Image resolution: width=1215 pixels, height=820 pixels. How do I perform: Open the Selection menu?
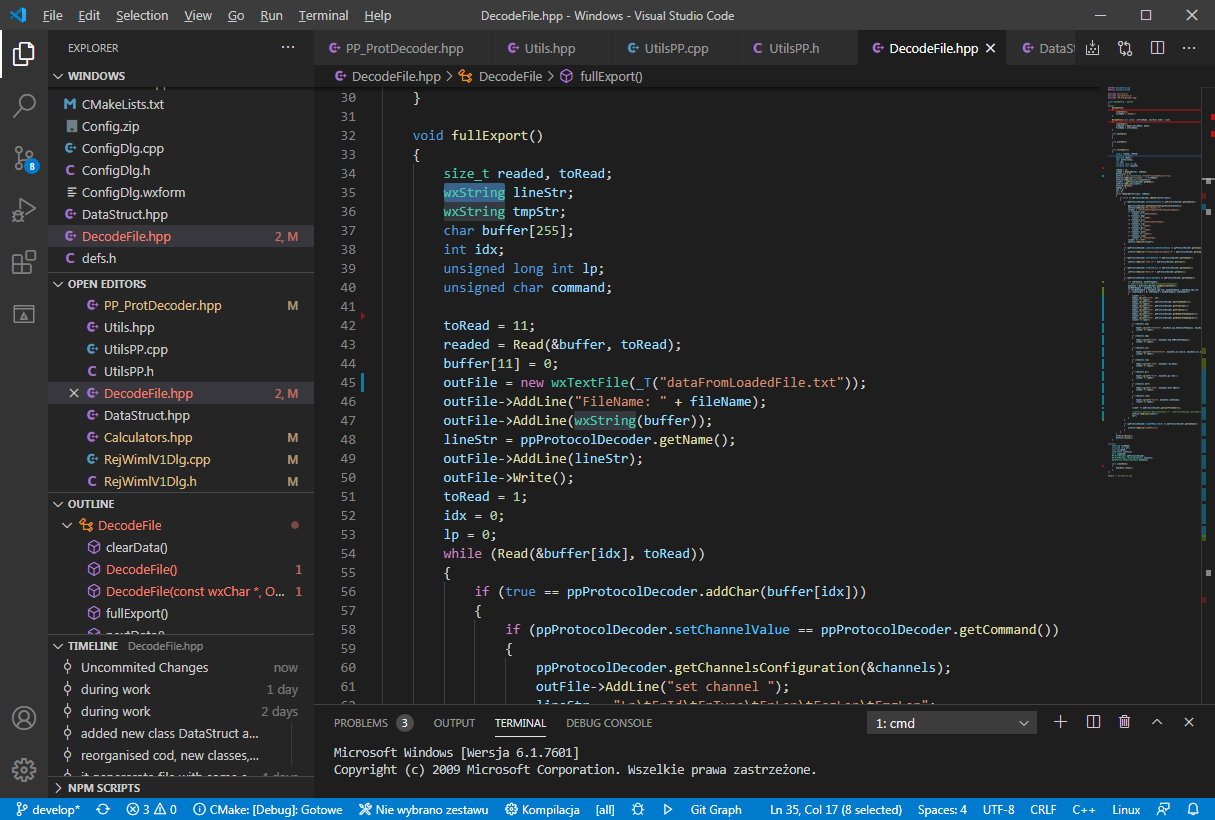pos(142,15)
